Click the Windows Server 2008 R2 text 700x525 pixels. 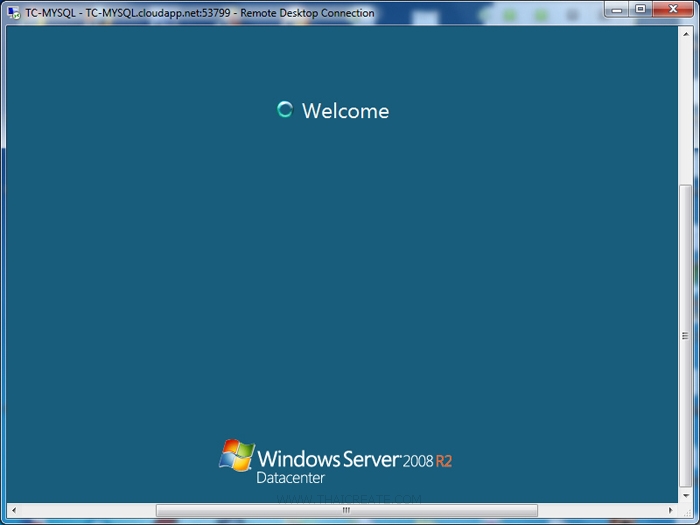pos(355,459)
